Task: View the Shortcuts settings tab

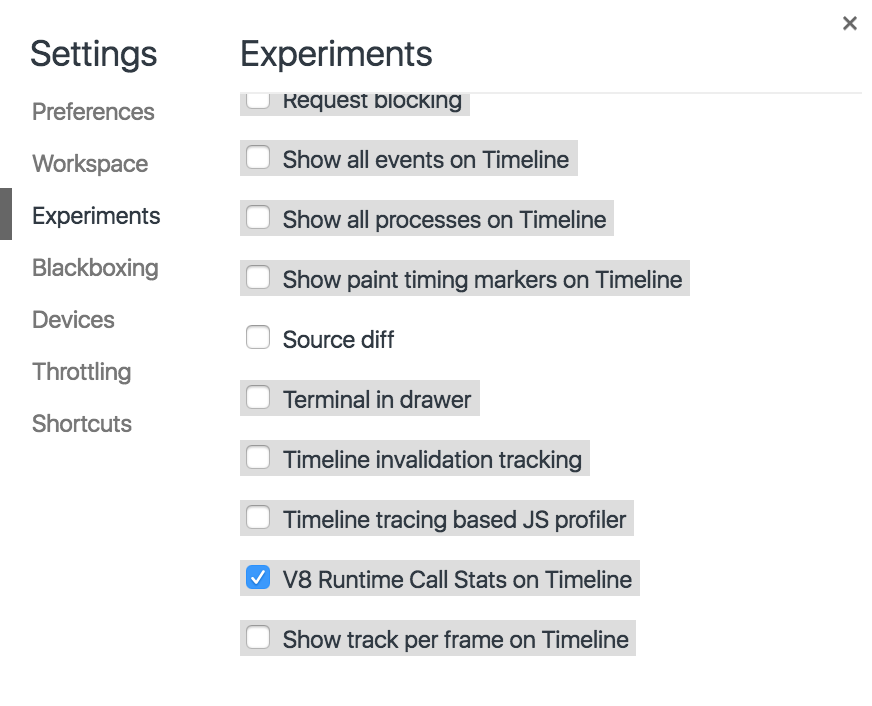Action: (82, 424)
